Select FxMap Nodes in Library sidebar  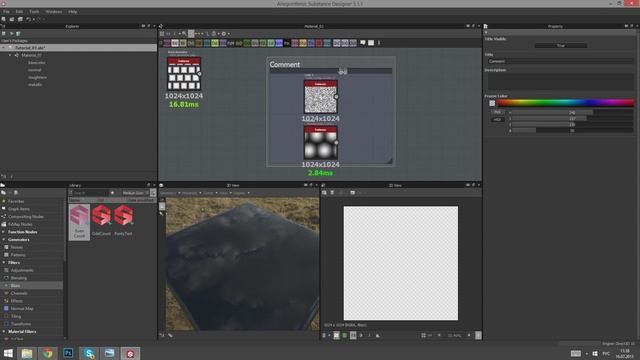tap(20, 224)
